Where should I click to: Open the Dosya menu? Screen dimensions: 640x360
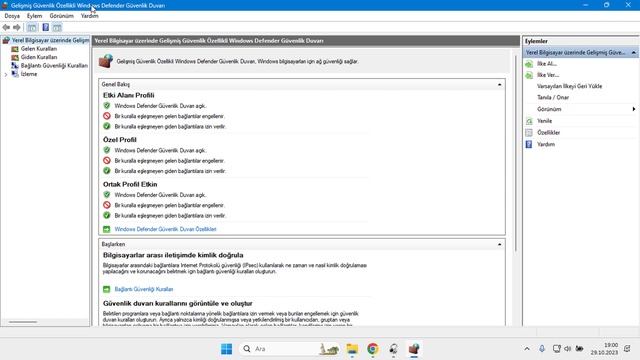(x=12, y=16)
